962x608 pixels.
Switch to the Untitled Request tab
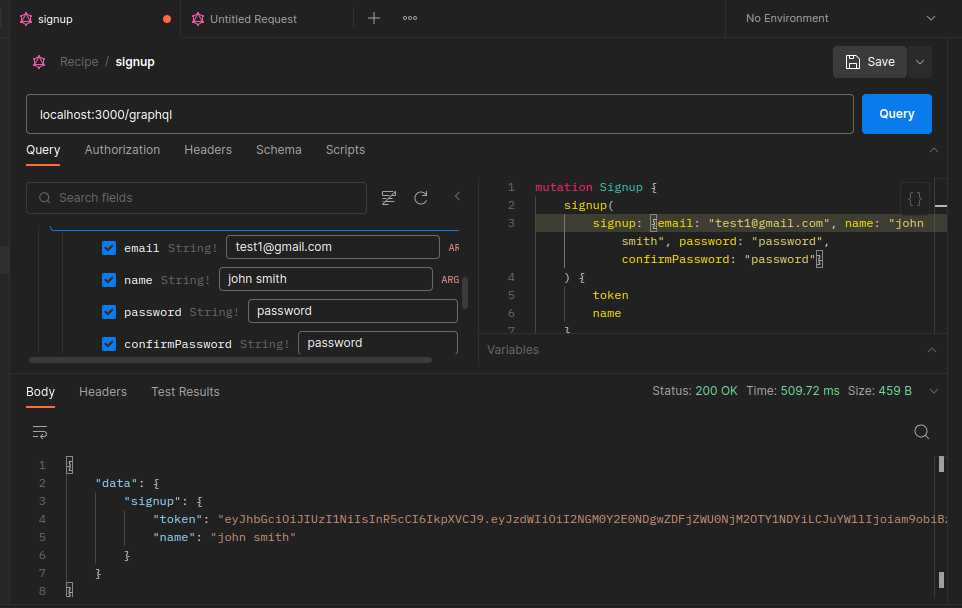[267, 19]
